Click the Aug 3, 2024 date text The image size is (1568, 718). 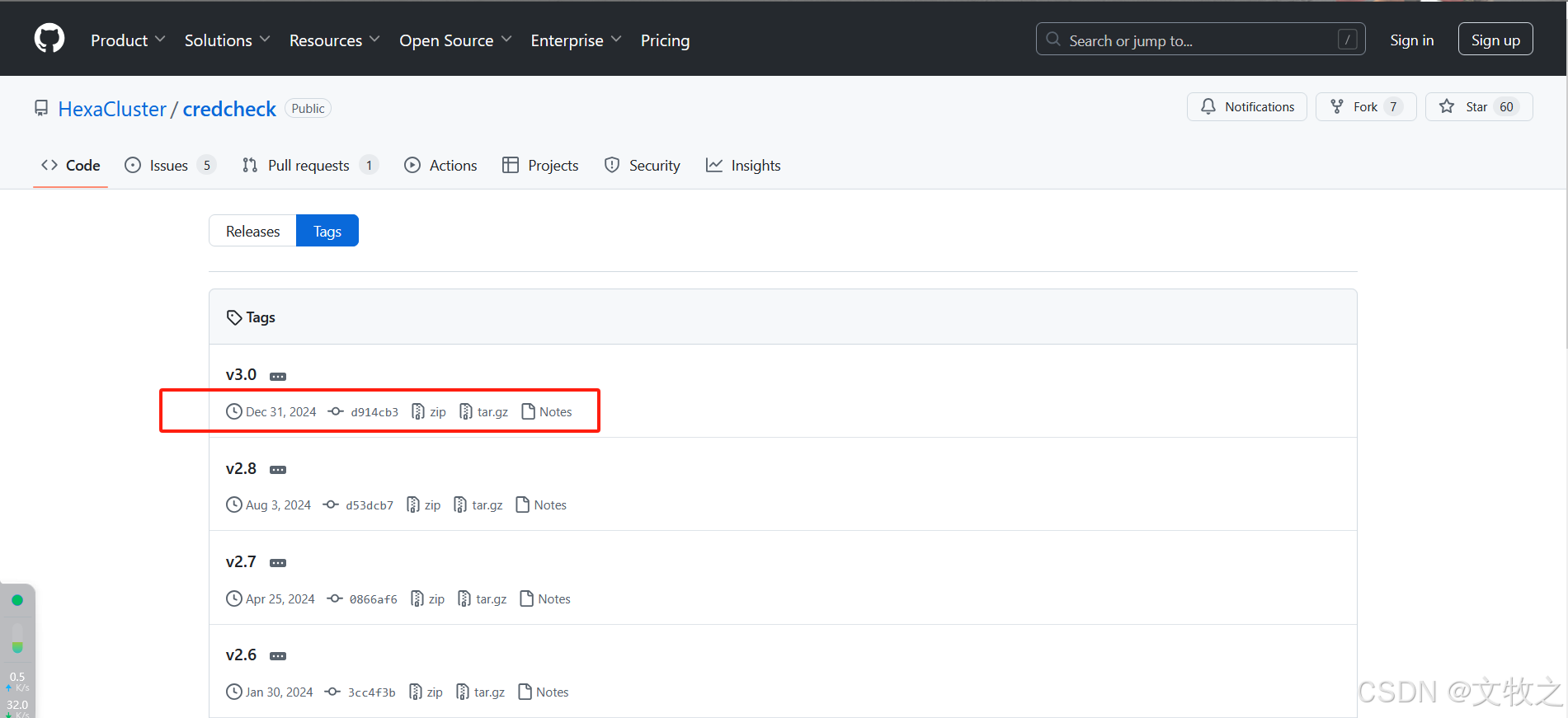279,505
